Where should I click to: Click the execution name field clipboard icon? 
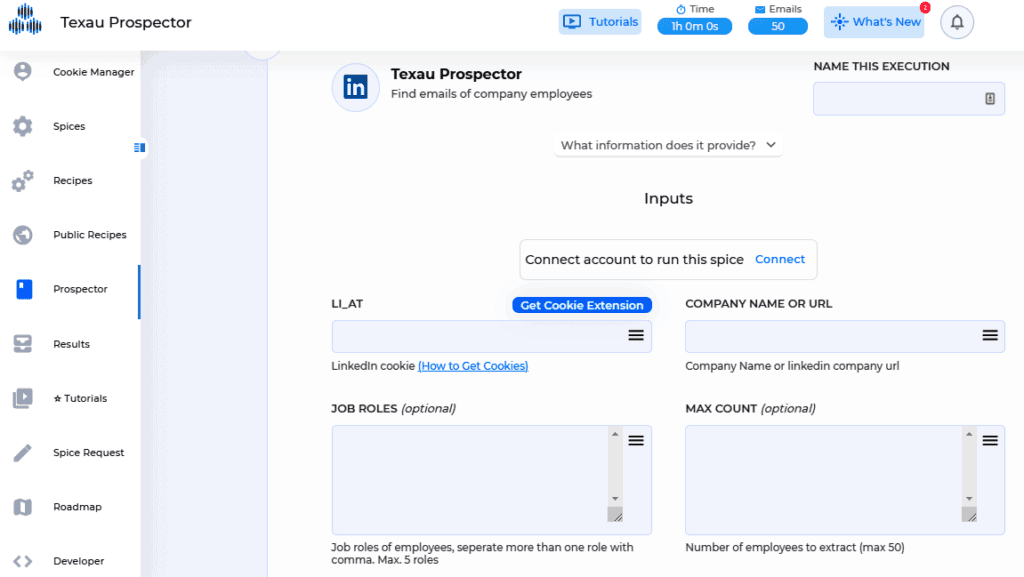pyautogui.click(x=990, y=99)
